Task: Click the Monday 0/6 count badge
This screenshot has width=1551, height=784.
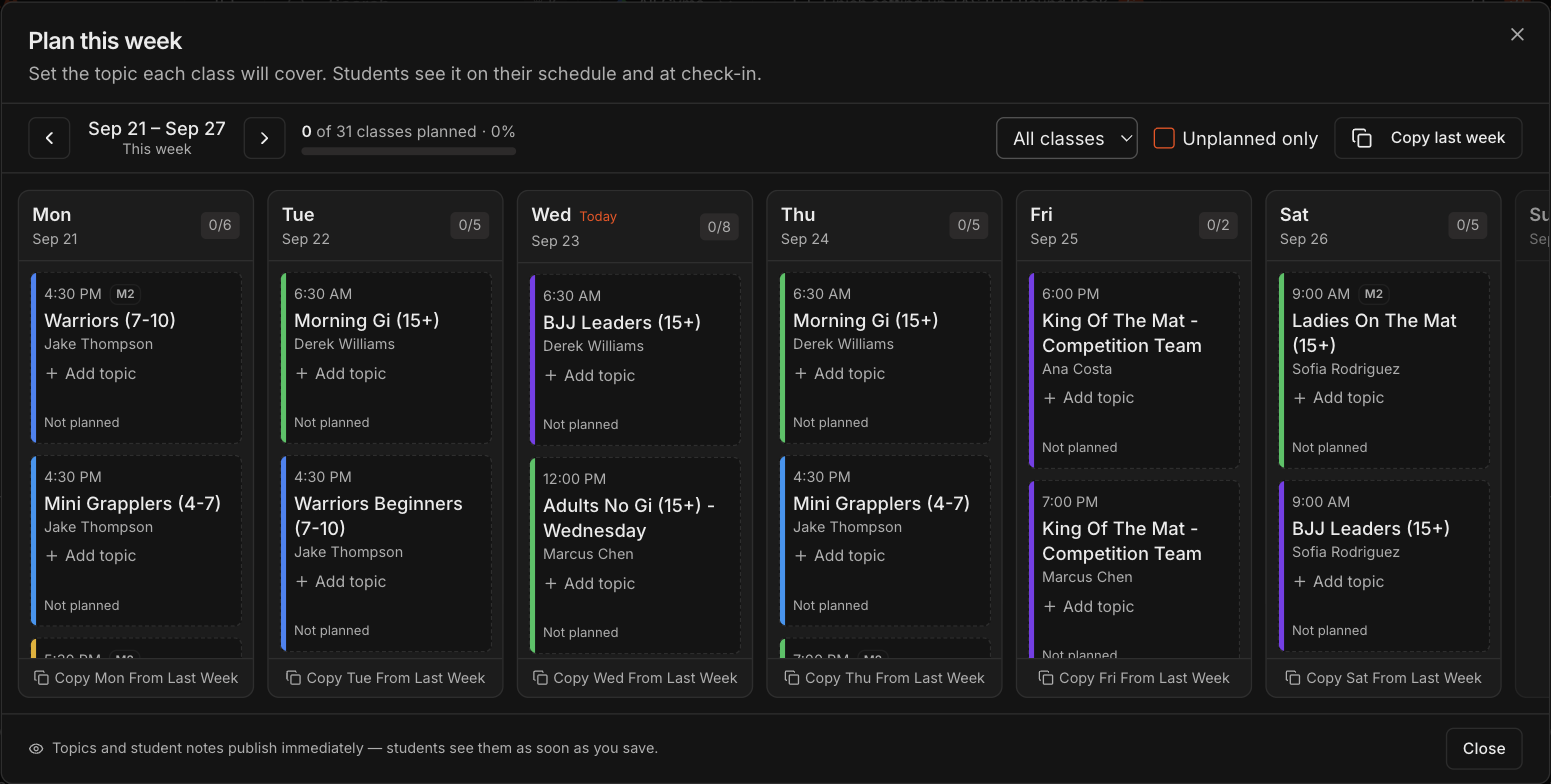Action: 219,225
